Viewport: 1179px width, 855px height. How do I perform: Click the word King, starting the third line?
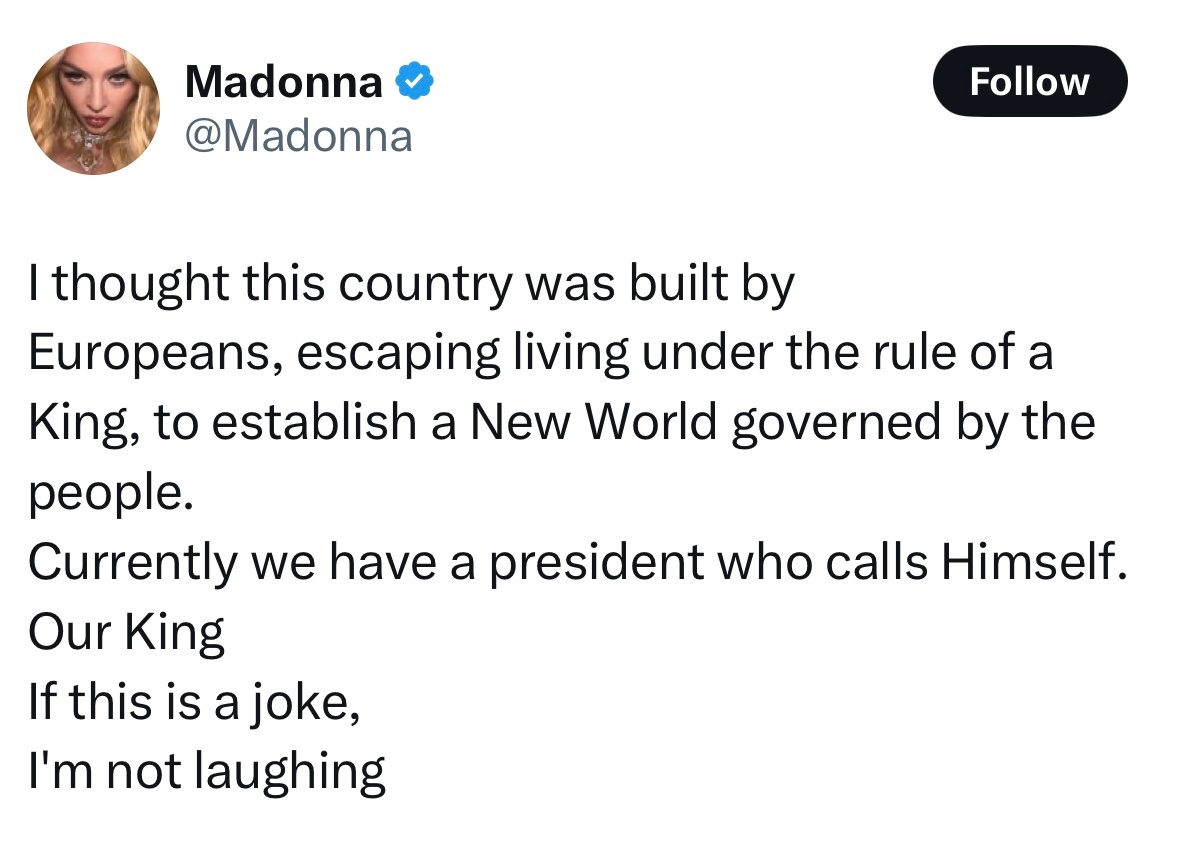pyautogui.click(x=84, y=423)
